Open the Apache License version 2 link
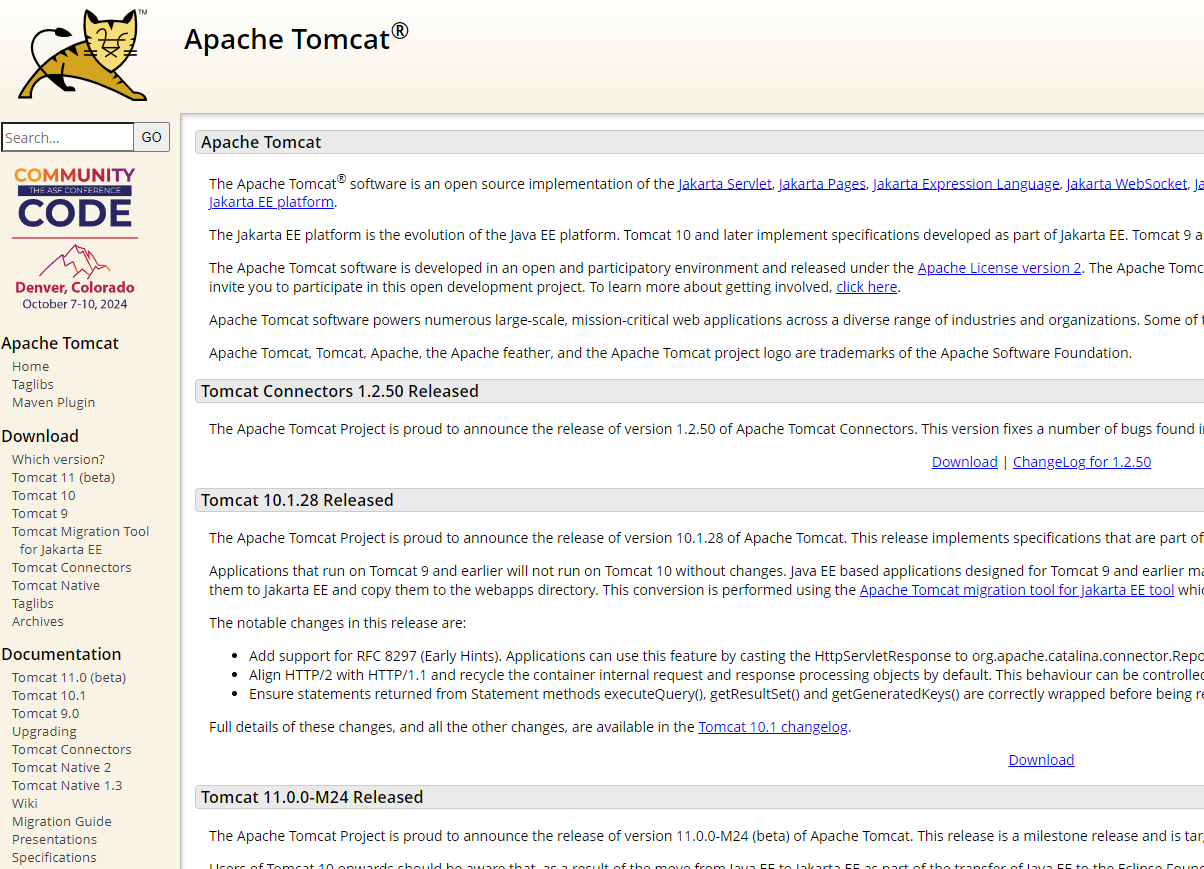Viewport: 1204px width, 869px height. 999,268
